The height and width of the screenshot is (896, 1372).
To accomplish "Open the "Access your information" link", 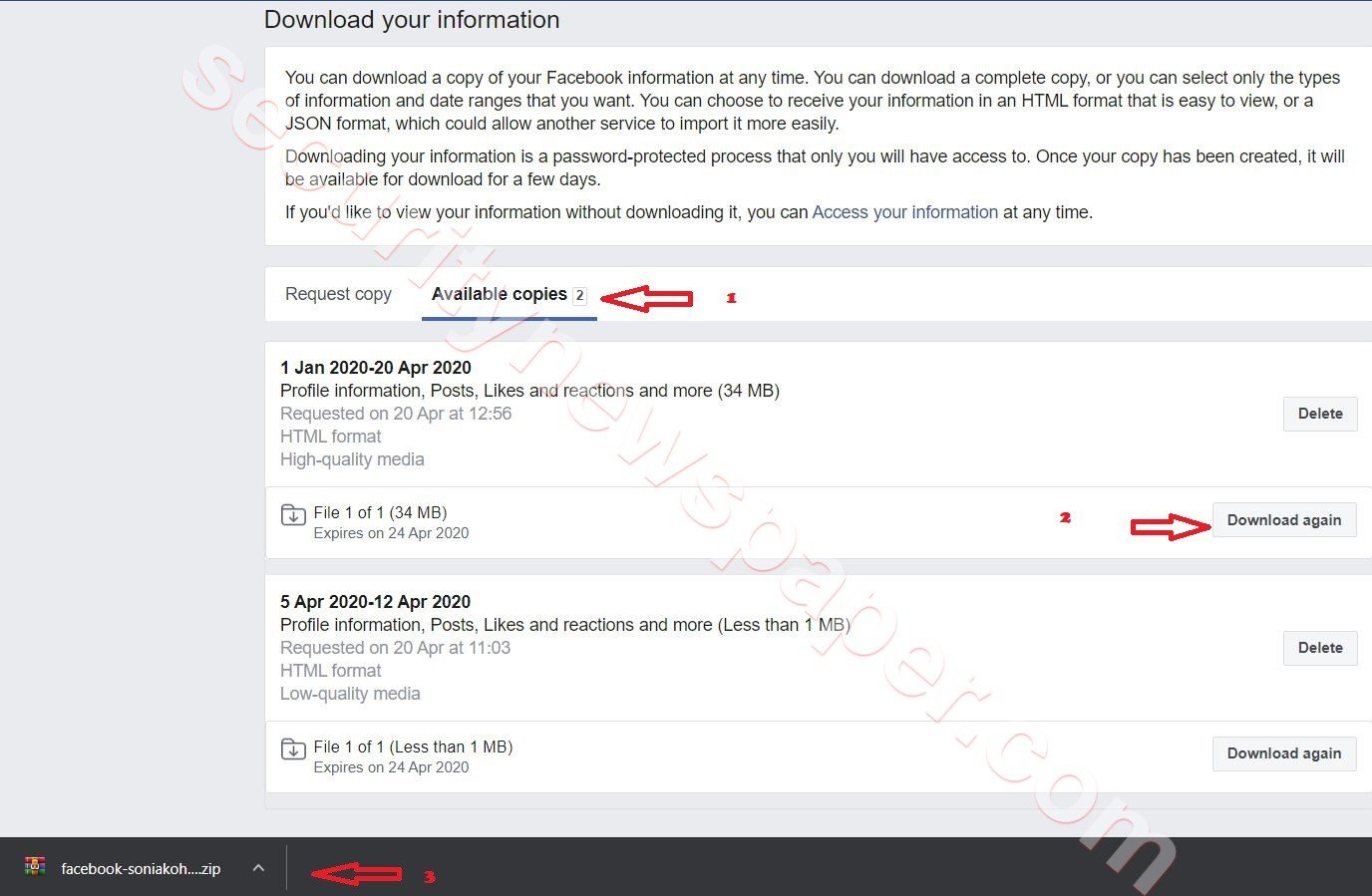I will [904, 211].
